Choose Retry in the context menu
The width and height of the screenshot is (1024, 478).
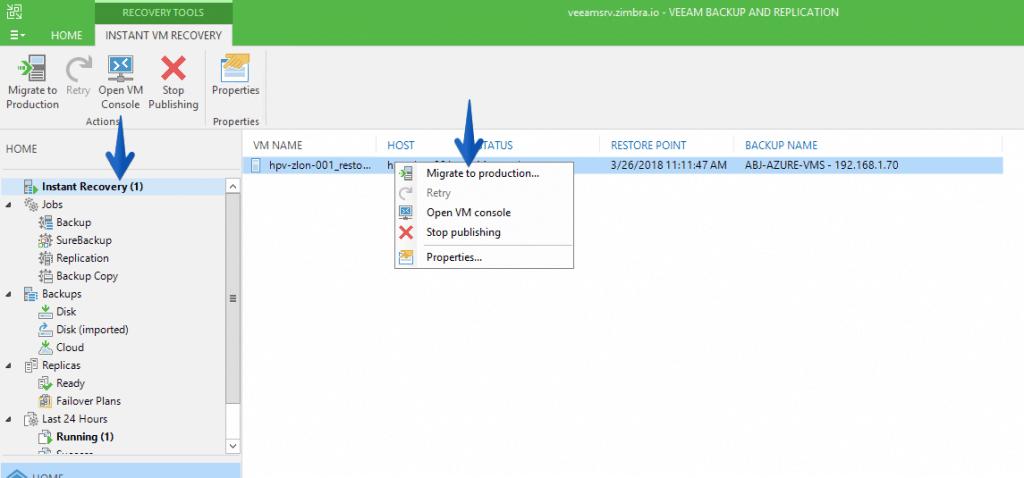click(483, 193)
